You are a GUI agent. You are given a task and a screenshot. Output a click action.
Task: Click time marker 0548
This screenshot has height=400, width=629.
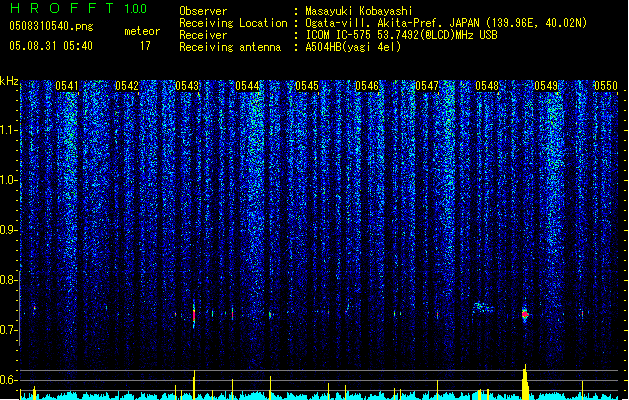pyautogui.click(x=487, y=86)
